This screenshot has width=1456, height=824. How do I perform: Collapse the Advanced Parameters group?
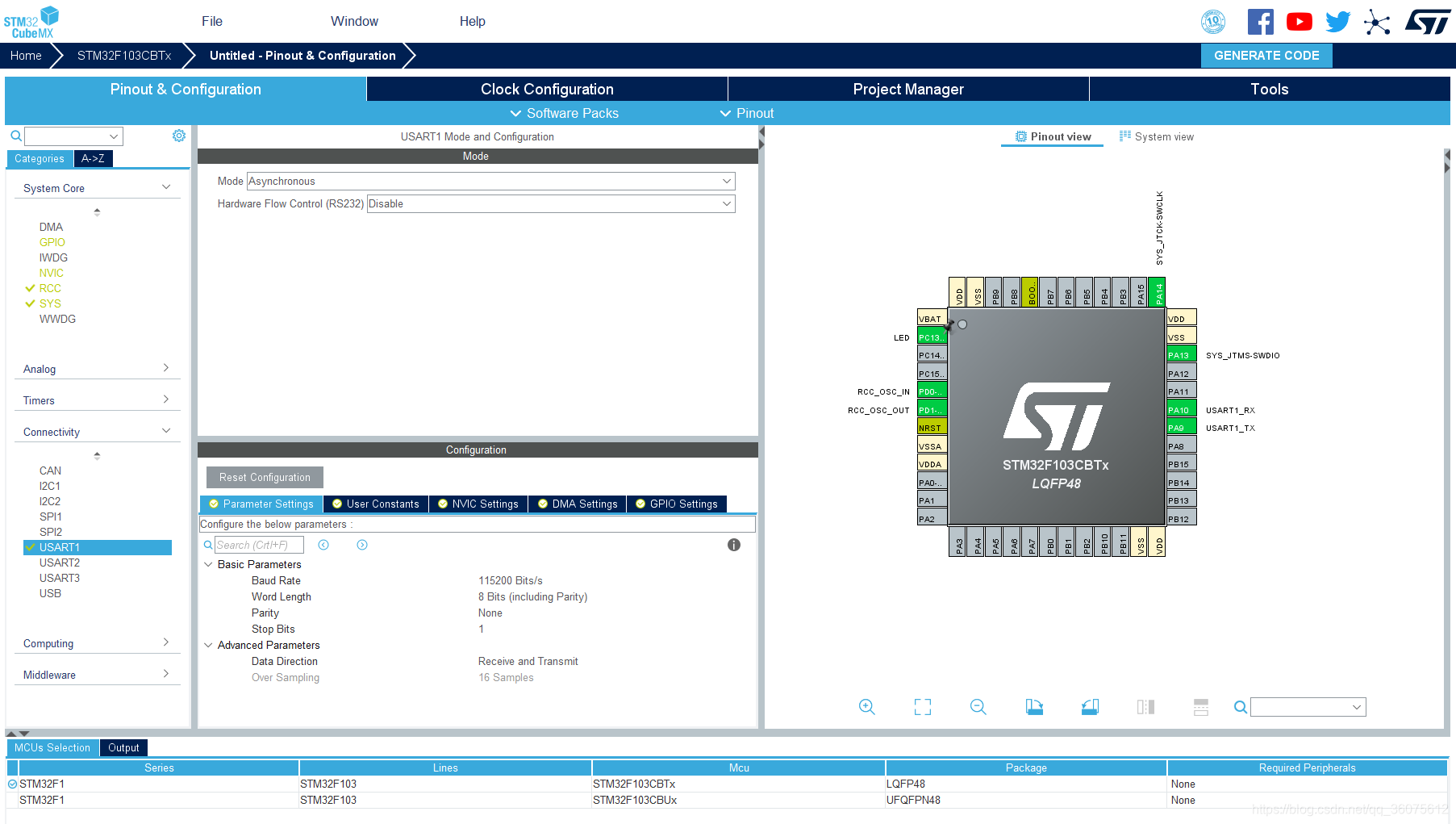click(x=208, y=645)
